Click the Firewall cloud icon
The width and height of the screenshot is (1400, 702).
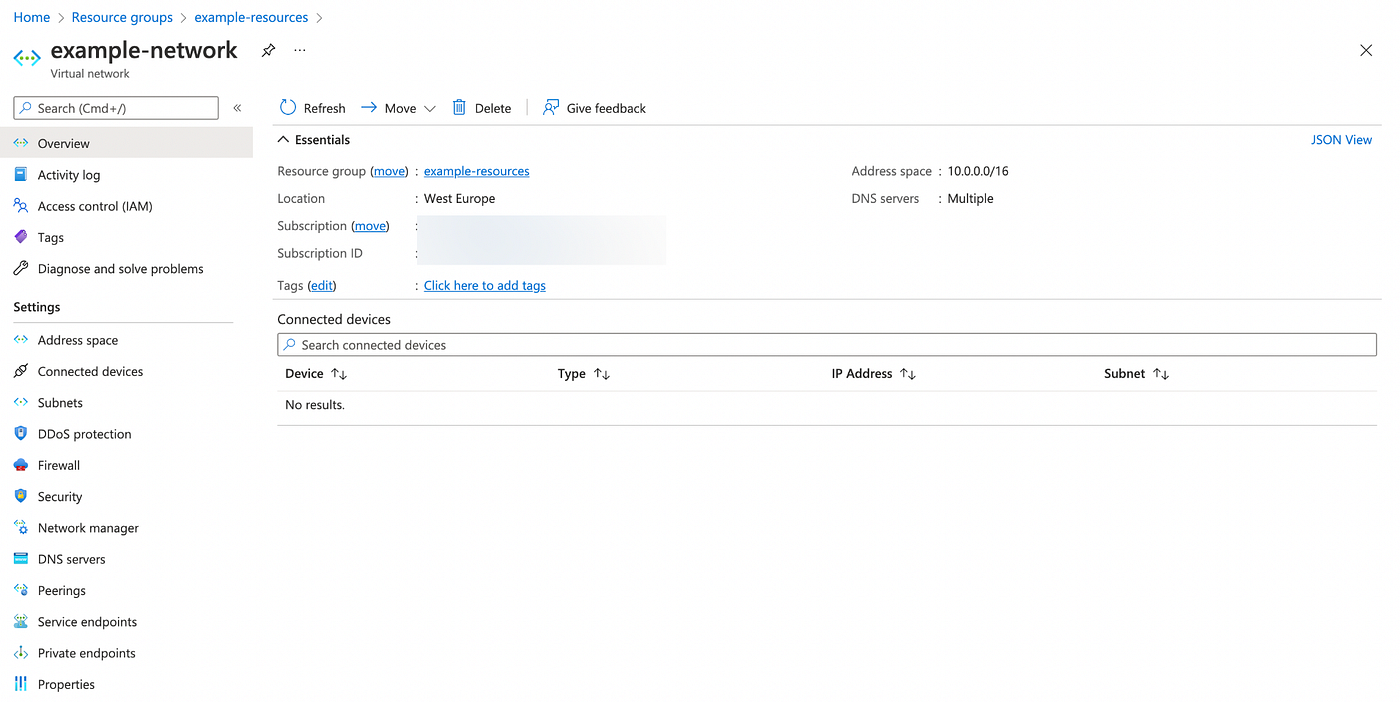(21, 465)
